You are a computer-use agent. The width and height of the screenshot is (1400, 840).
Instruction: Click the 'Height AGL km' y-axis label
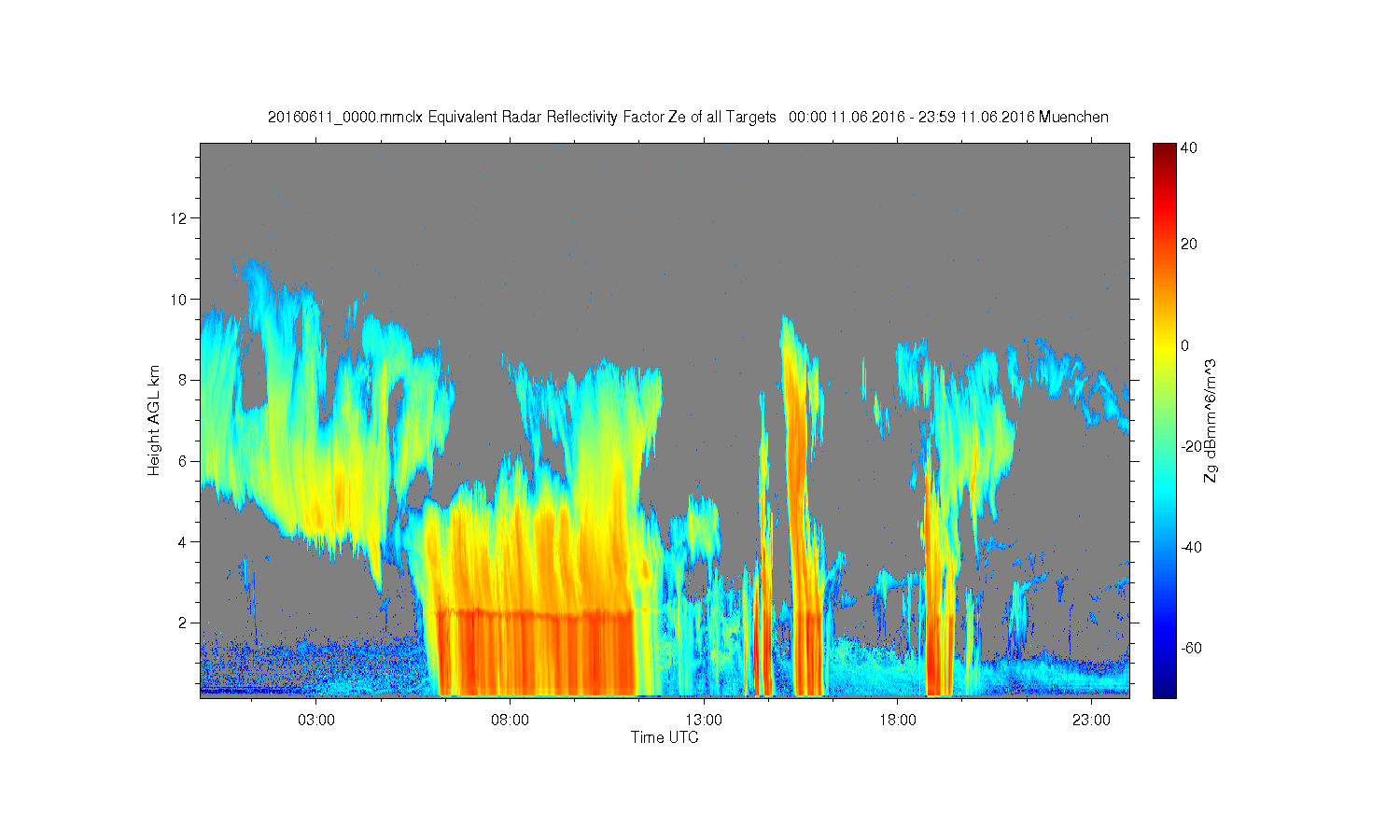(153, 420)
